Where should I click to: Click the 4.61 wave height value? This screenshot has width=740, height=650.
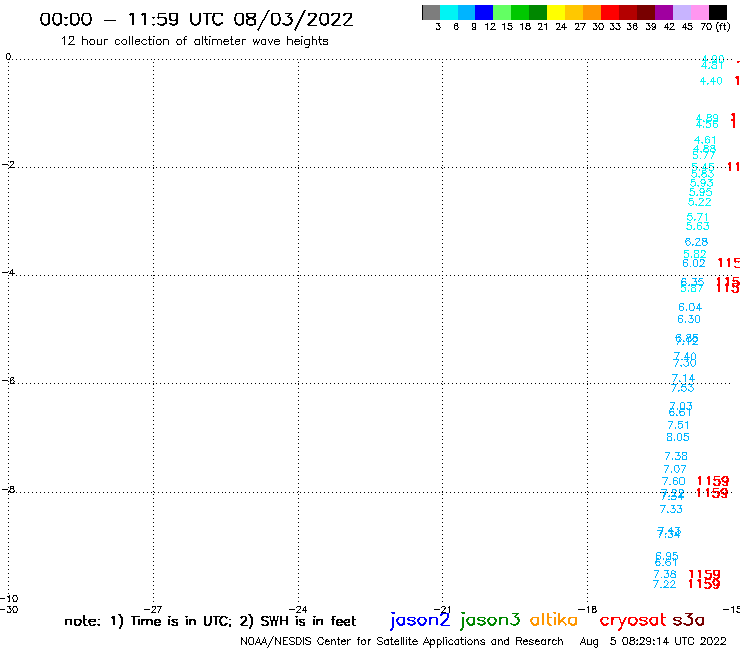pos(705,140)
